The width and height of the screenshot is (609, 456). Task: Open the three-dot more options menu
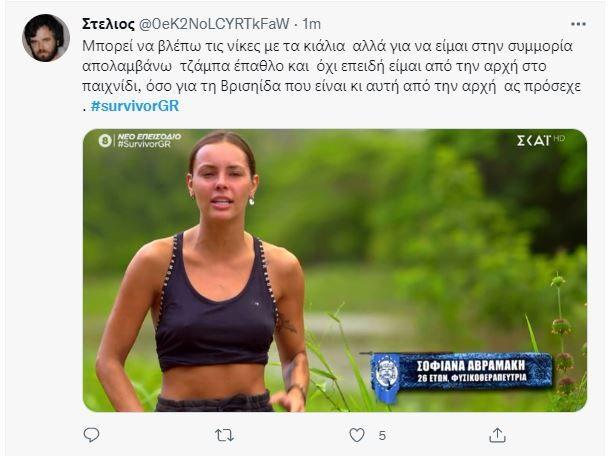pyautogui.click(x=578, y=23)
